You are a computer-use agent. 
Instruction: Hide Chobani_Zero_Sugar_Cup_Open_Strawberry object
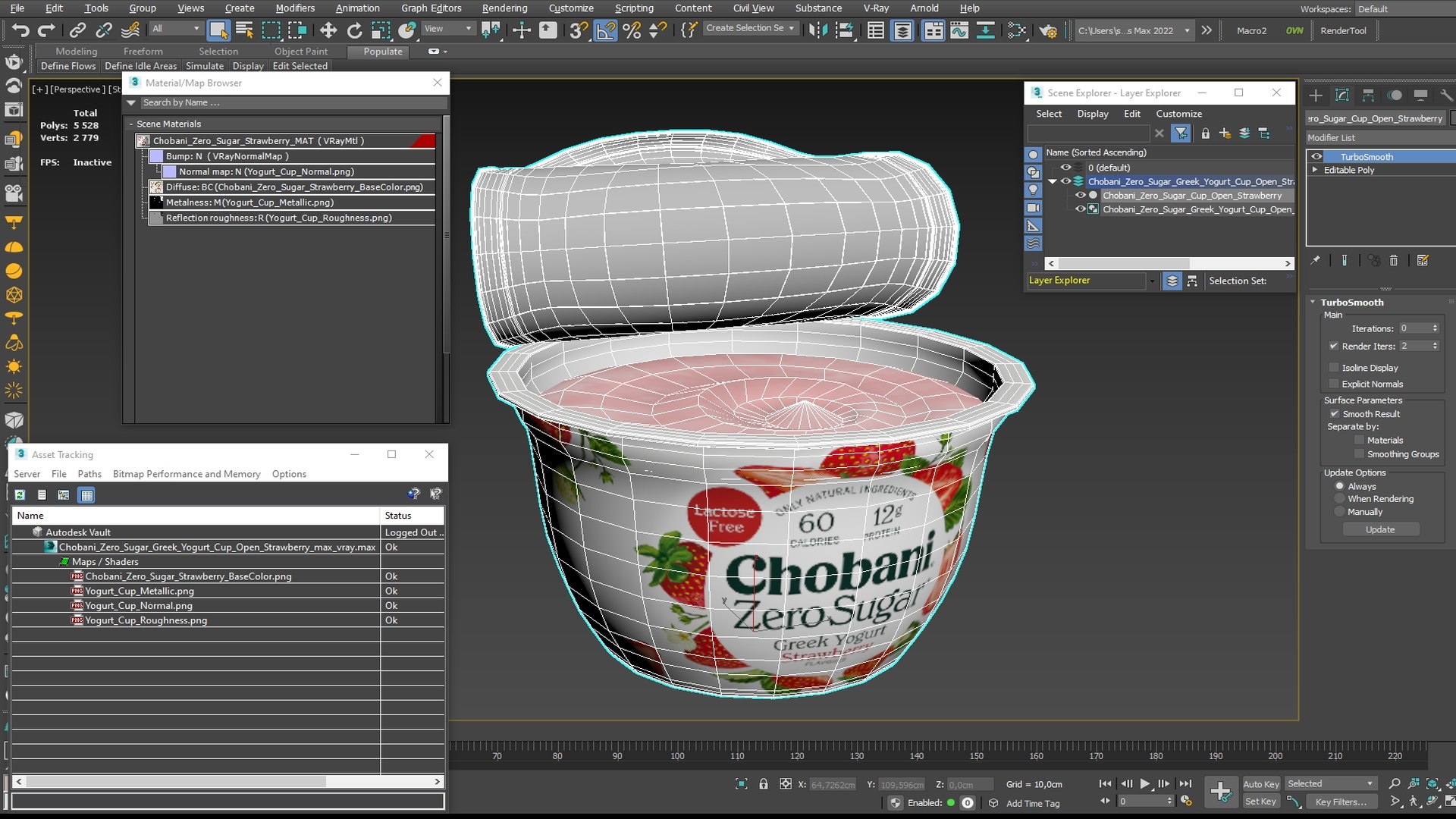(1080, 195)
